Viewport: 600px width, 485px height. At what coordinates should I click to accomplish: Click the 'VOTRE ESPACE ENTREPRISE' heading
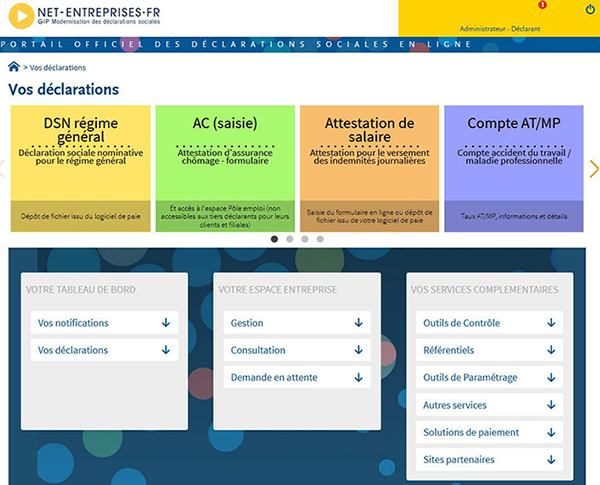278,289
